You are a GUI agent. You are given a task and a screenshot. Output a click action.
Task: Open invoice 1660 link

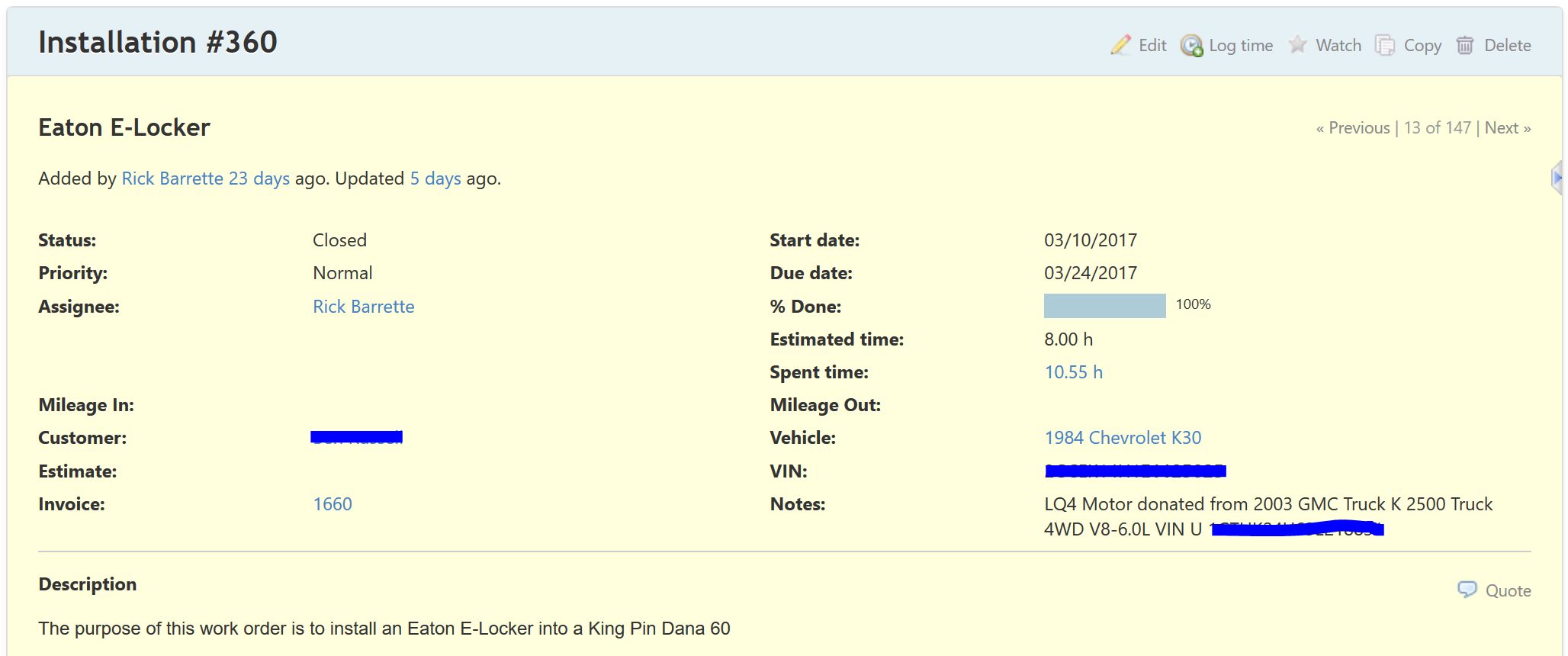point(333,504)
